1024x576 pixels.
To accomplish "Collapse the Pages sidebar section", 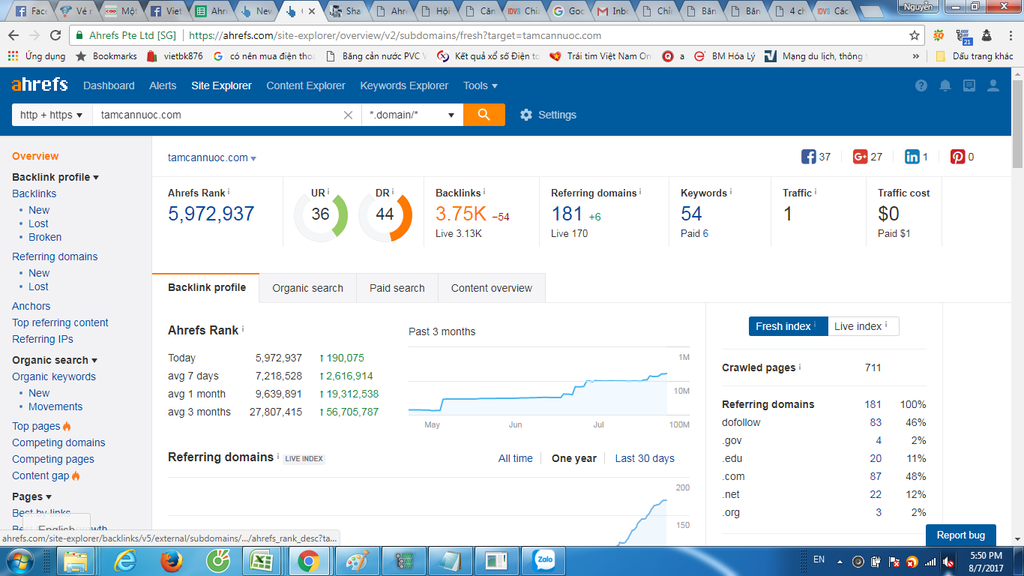I will pos(32,496).
